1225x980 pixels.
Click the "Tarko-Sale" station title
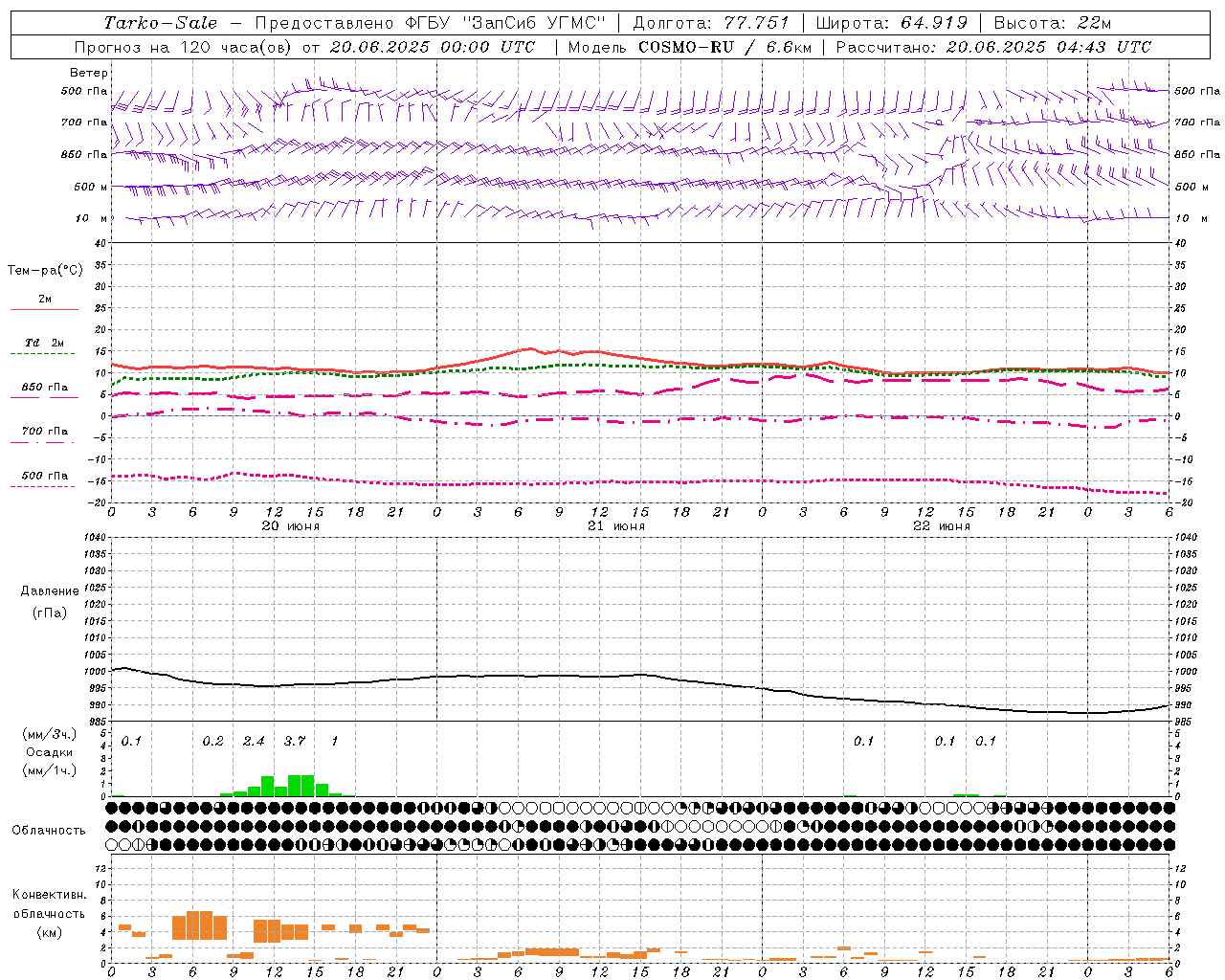[161, 23]
